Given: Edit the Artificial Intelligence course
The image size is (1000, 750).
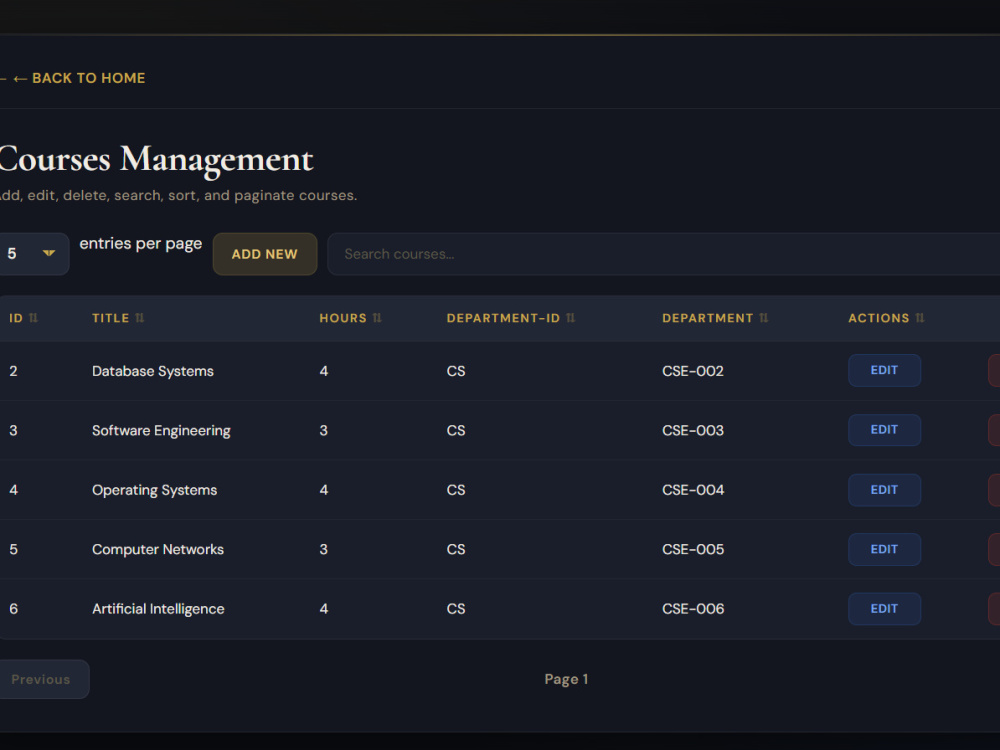Looking at the screenshot, I should pyautogui.click(x=884, y=609).
